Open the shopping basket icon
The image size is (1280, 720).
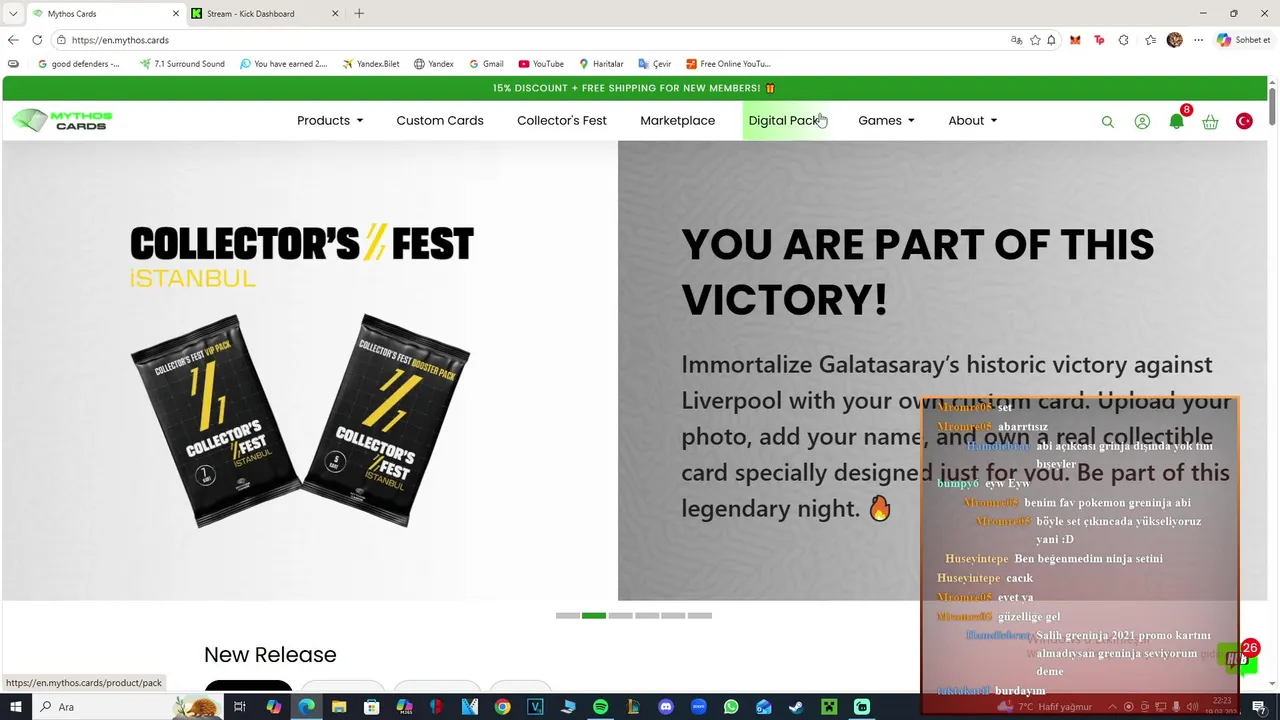(1210, 122)
